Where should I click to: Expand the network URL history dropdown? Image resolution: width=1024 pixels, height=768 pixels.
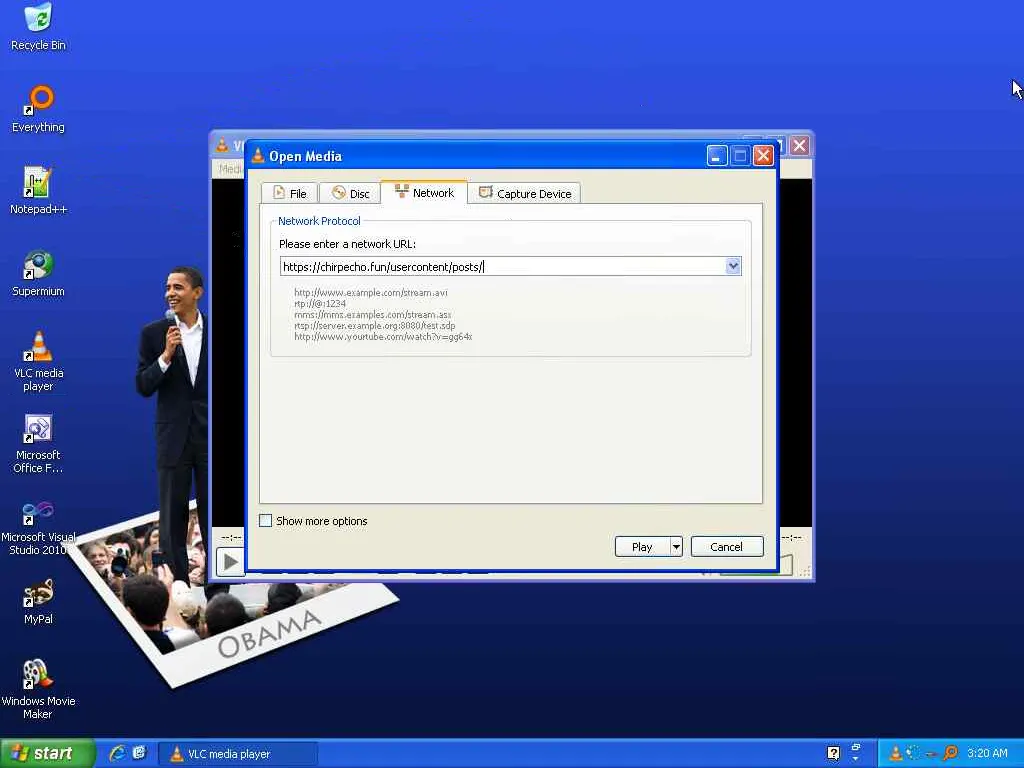(733, 266)
